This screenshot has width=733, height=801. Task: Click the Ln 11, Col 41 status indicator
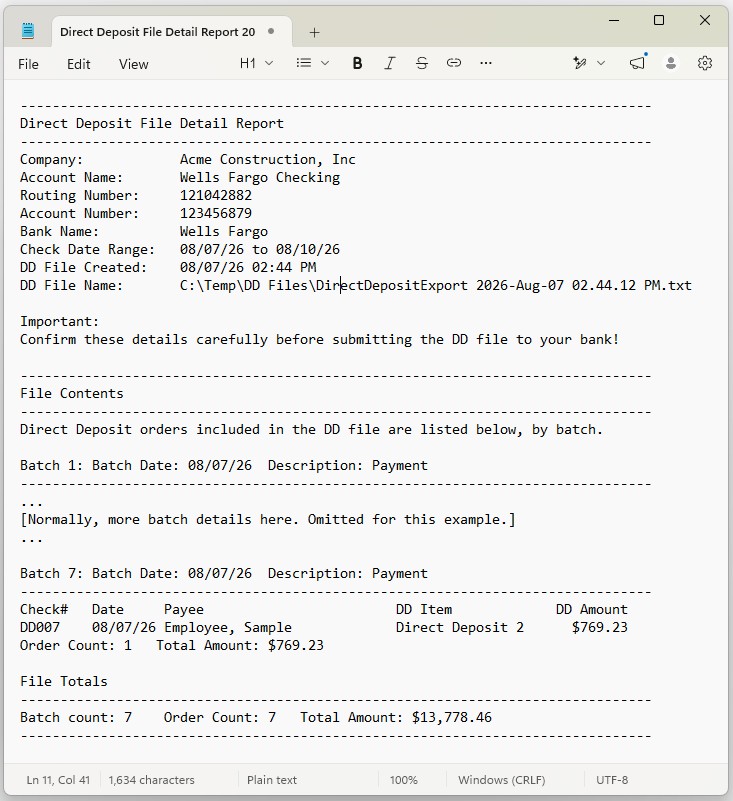tap(58, 780)
